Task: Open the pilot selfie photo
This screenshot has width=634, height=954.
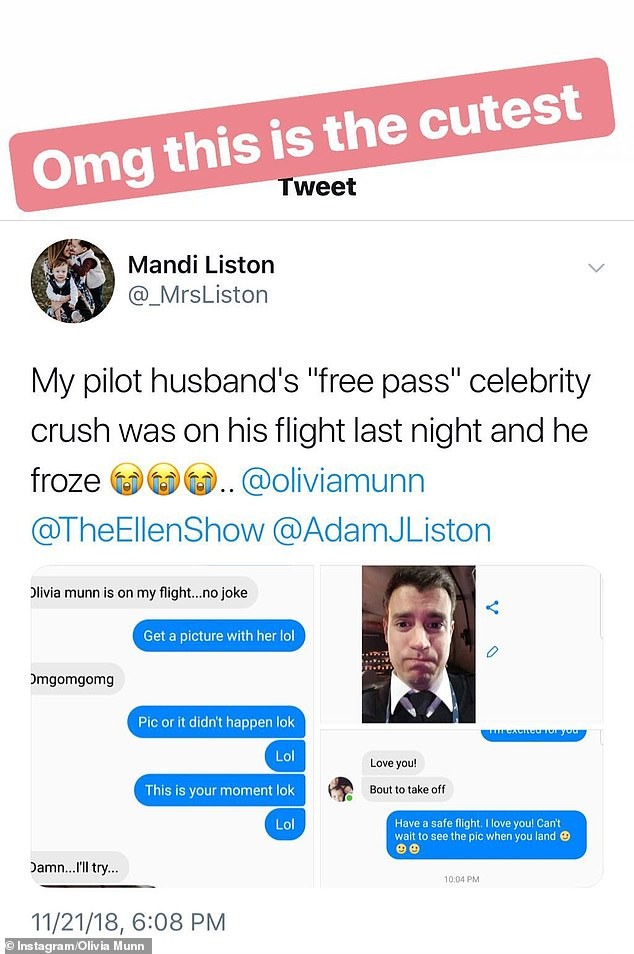Action: point(419,644)
